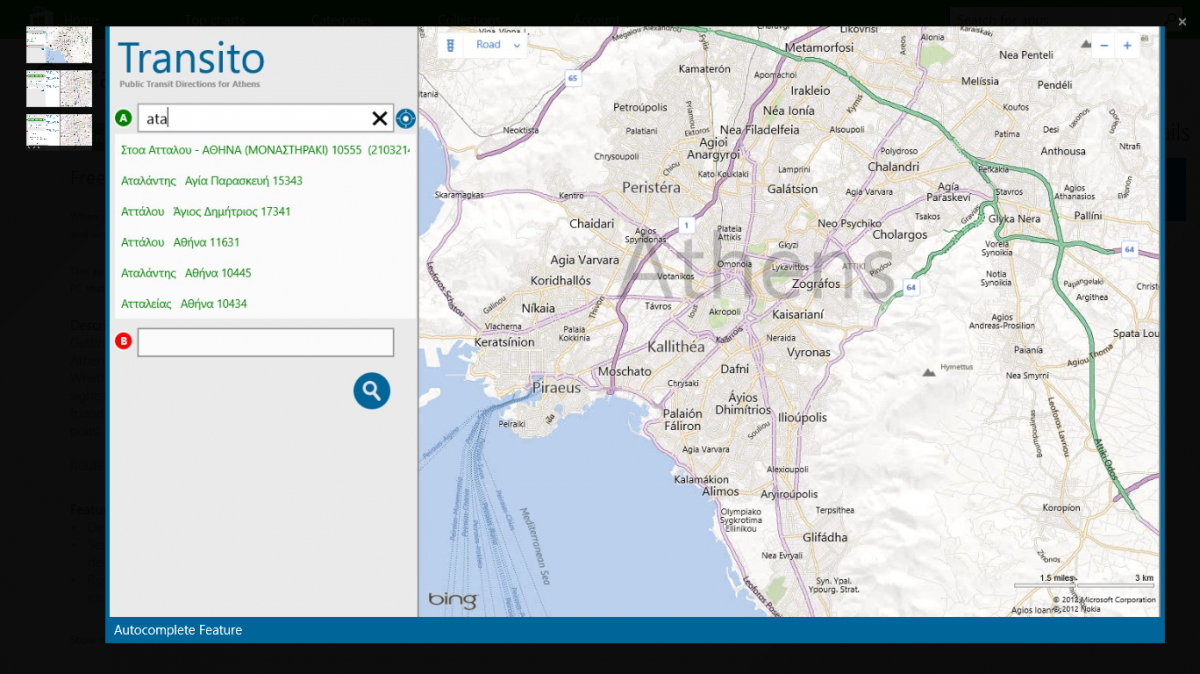Choose suggestion "Αττάλου Αθήνα 11631"

(181, 242)
